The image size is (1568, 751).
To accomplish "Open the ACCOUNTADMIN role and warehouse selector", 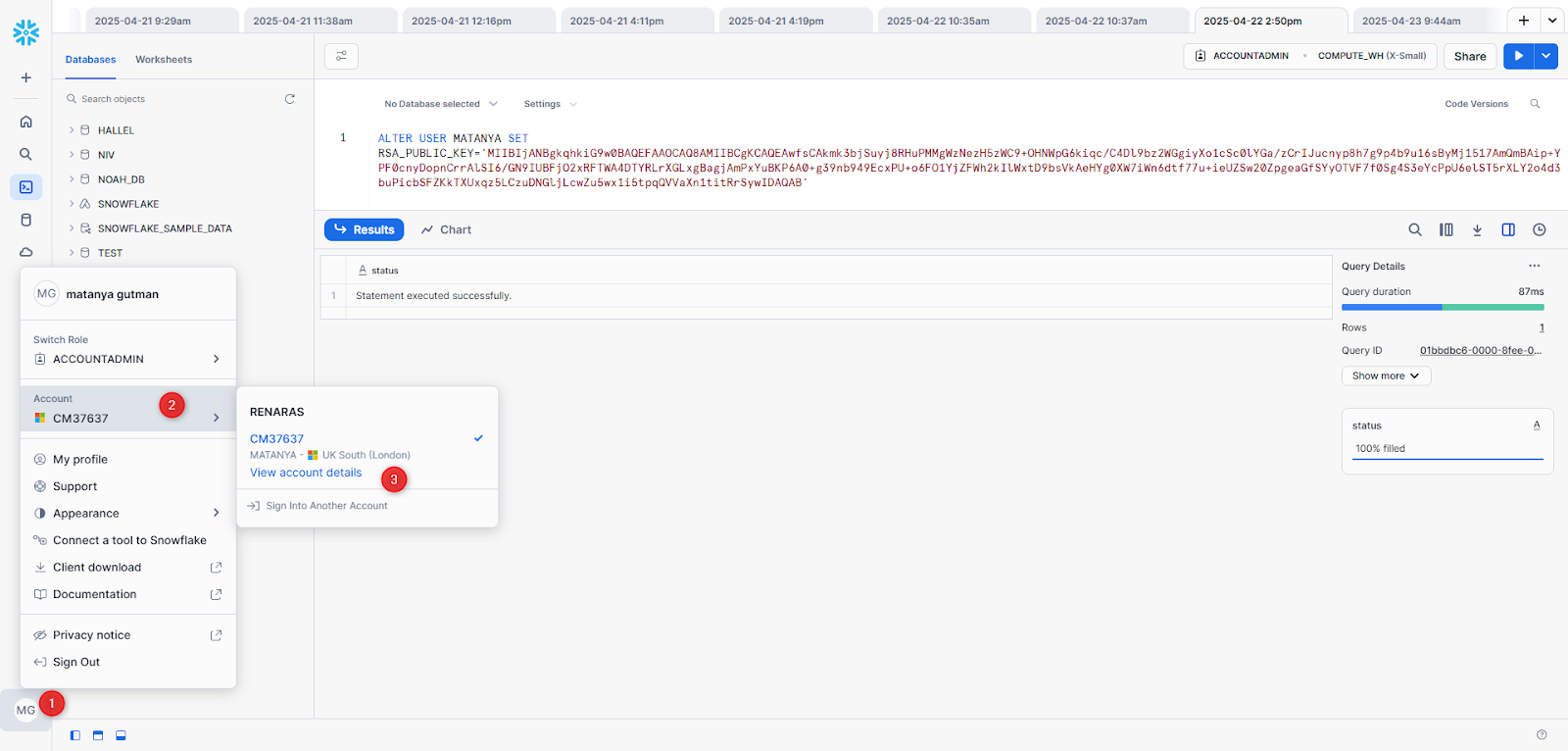I will point(1310,56).
